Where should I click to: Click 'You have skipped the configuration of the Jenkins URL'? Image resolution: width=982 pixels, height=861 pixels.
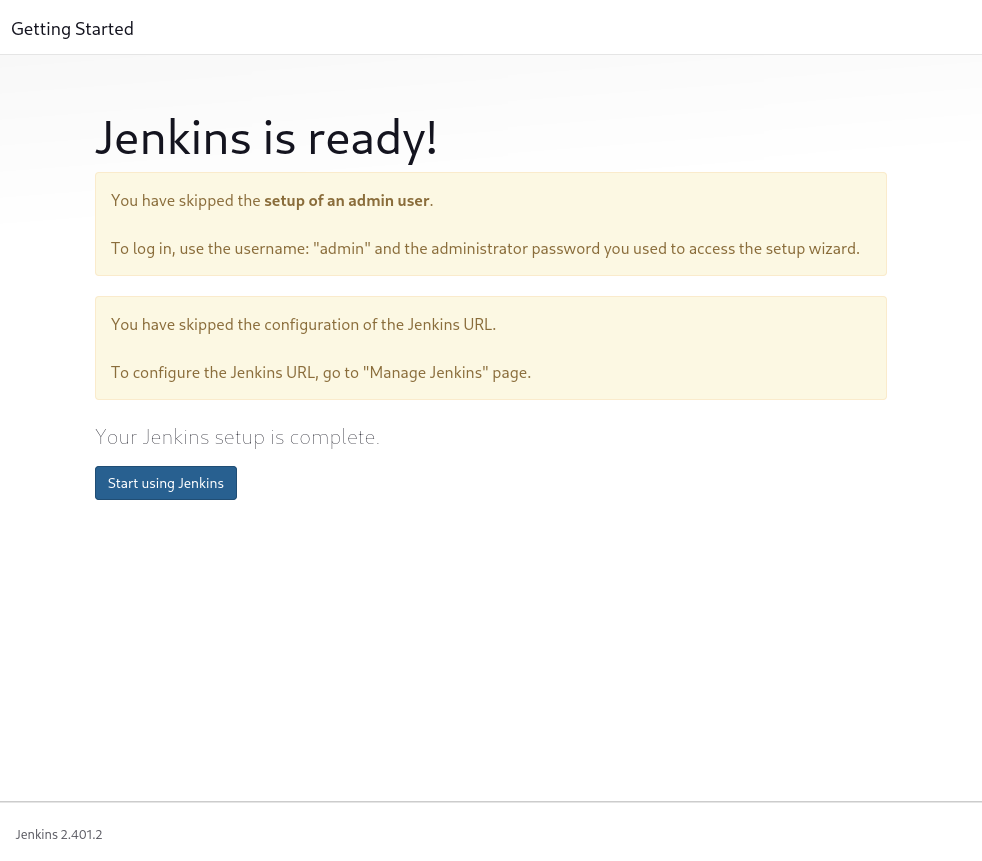pyautogui.click(x=303, y=324)
